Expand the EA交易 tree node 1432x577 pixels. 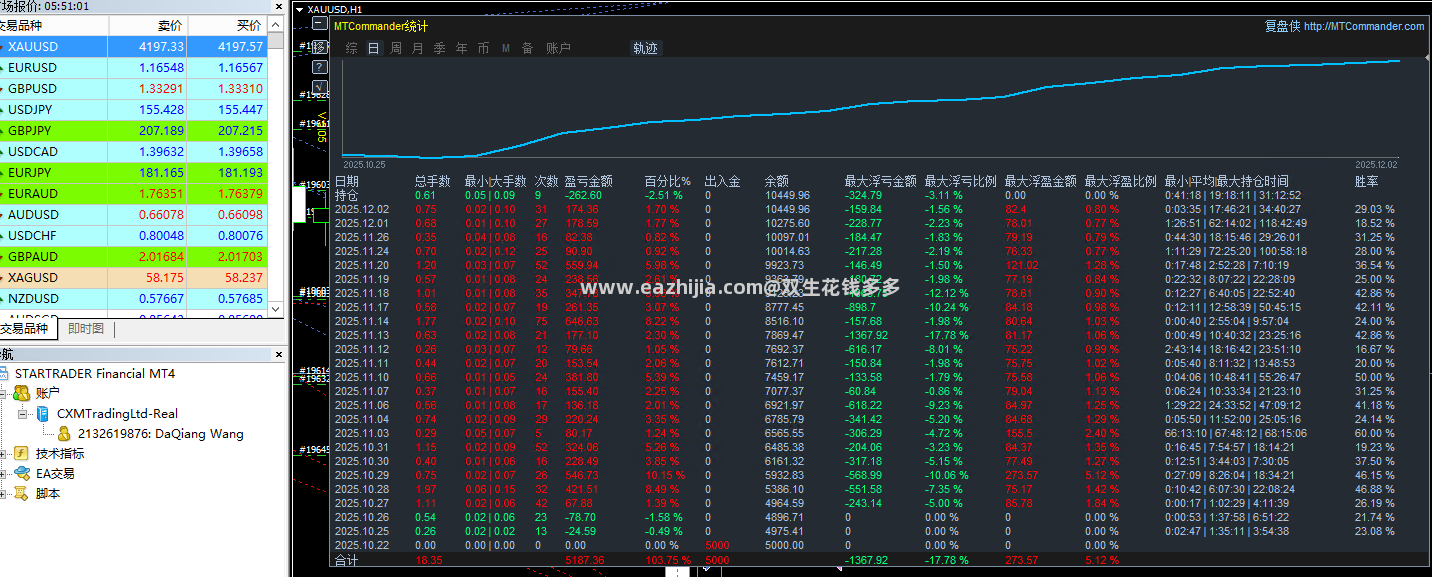pos(2,474)
